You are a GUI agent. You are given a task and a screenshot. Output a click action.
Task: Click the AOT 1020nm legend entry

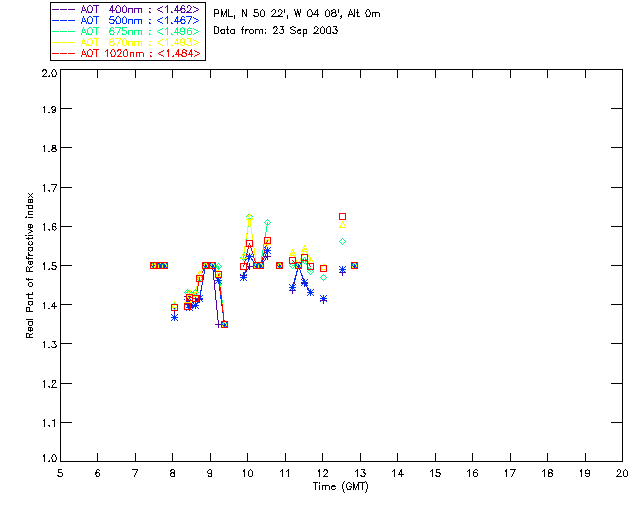126,53
